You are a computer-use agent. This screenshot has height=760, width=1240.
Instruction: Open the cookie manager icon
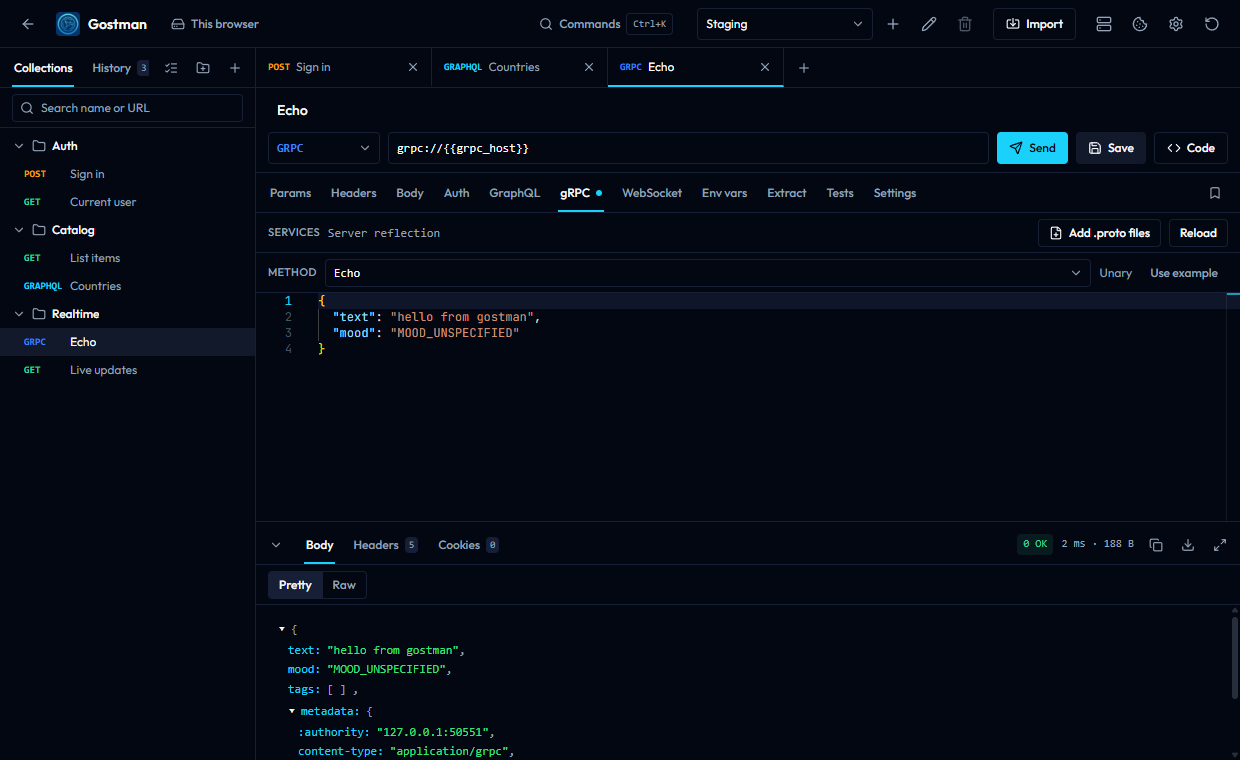click(x=1140, y=24)
